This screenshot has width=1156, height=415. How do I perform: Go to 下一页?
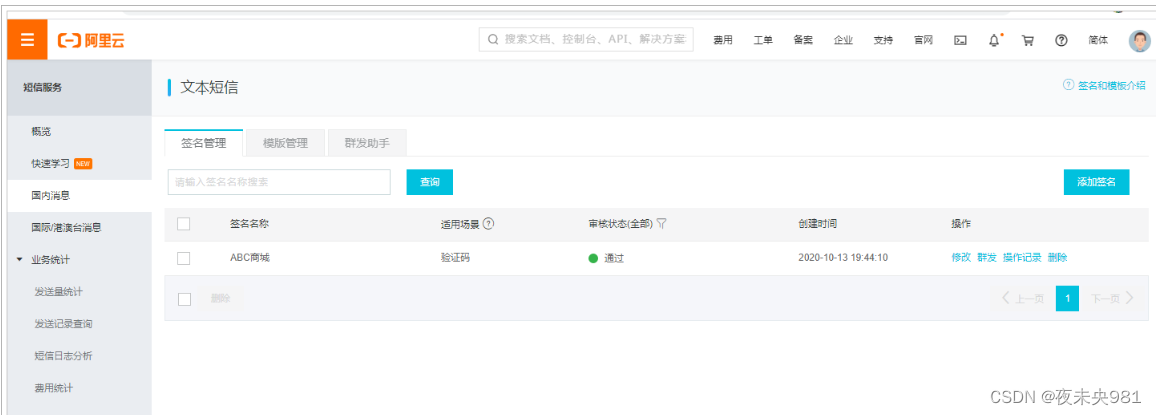click(1112, 299)
